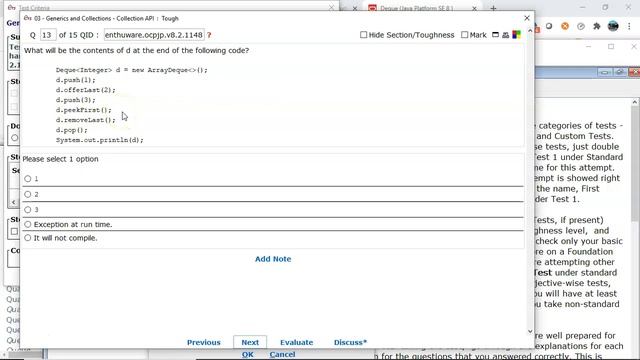Click the code line d.removeLast();
The width and height of the screenshot is (640, 360).
click(x=86, y=120)
